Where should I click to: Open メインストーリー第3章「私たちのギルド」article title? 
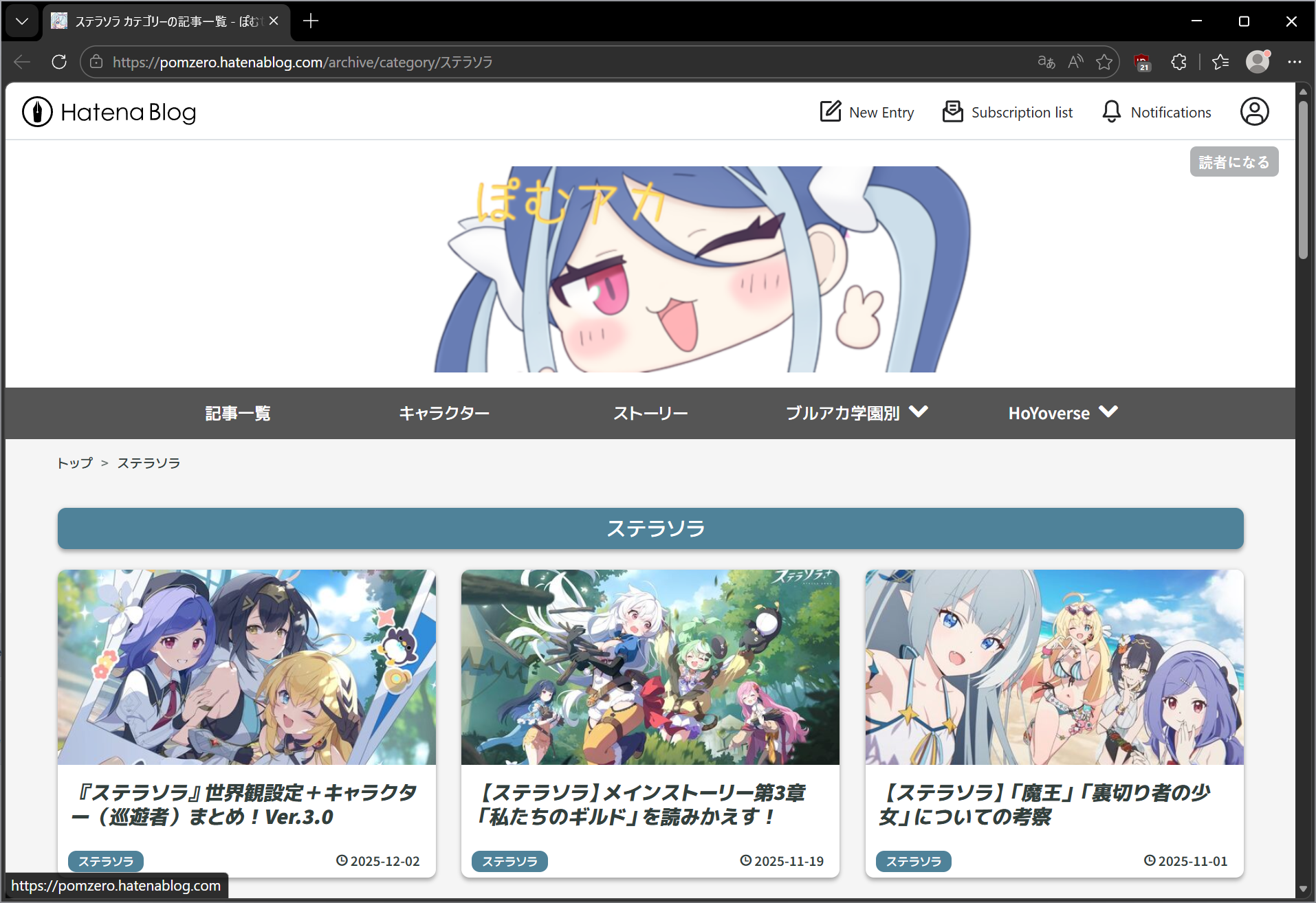[x=640, y=805]
